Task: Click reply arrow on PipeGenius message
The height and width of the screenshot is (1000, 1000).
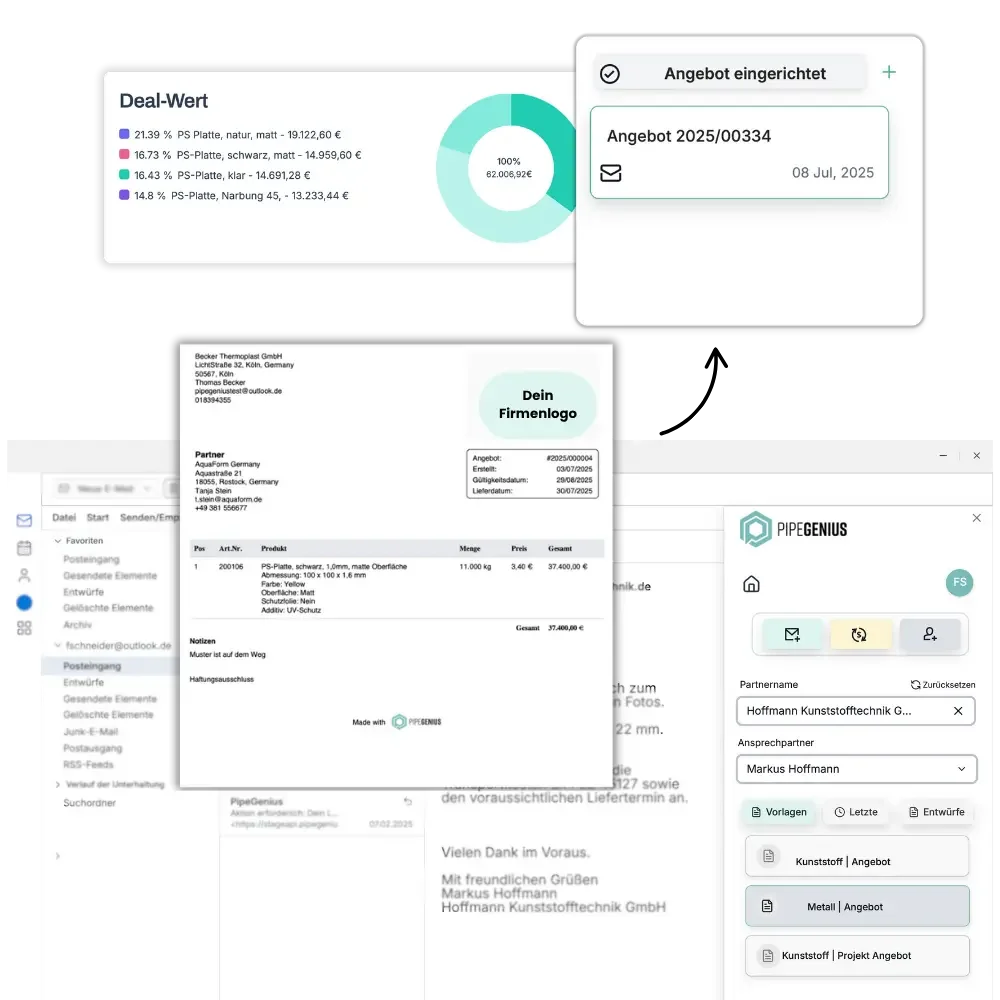Action: pos(408,801)
